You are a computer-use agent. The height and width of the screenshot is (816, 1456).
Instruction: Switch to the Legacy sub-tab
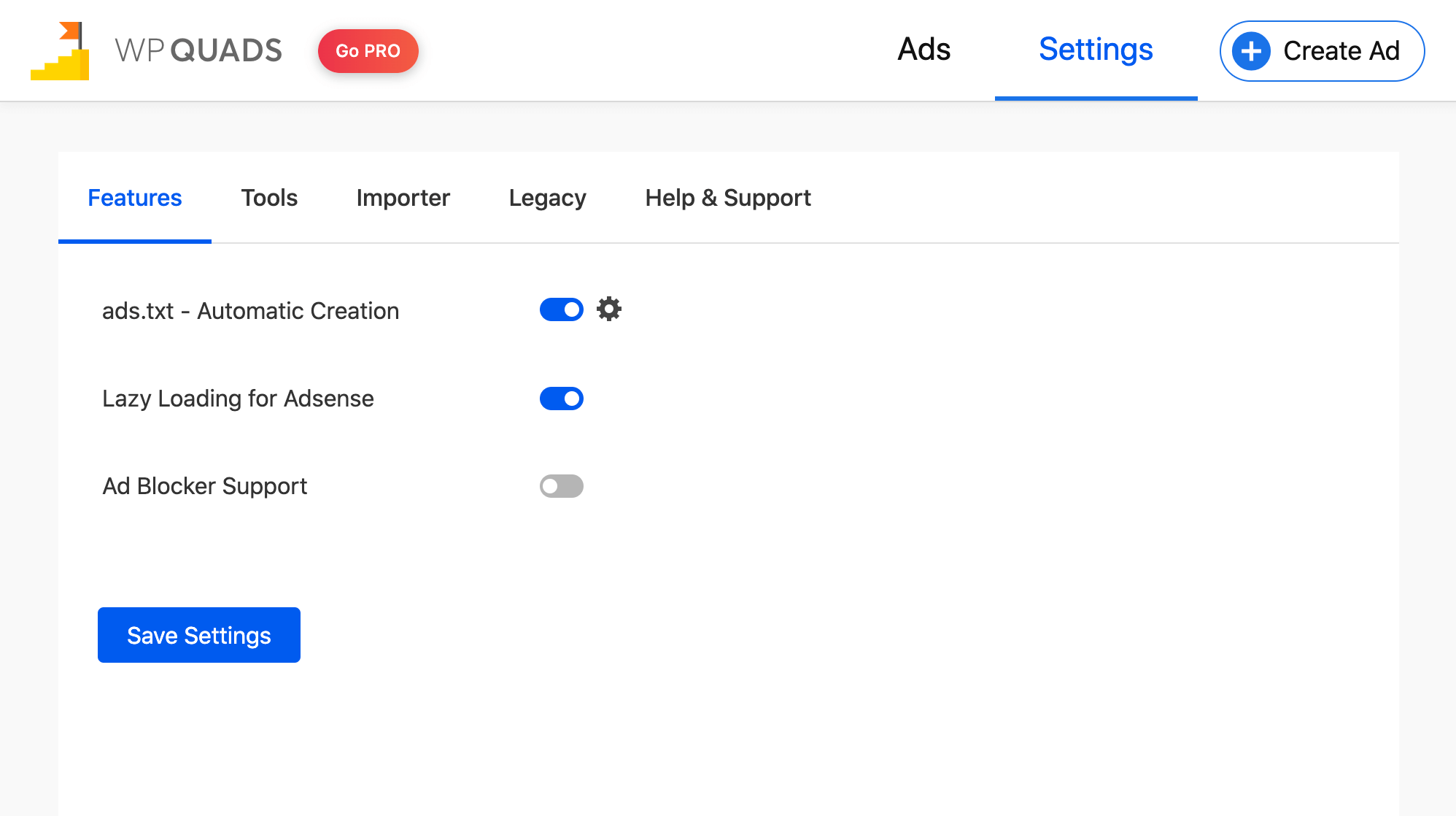tap(548, 198)
